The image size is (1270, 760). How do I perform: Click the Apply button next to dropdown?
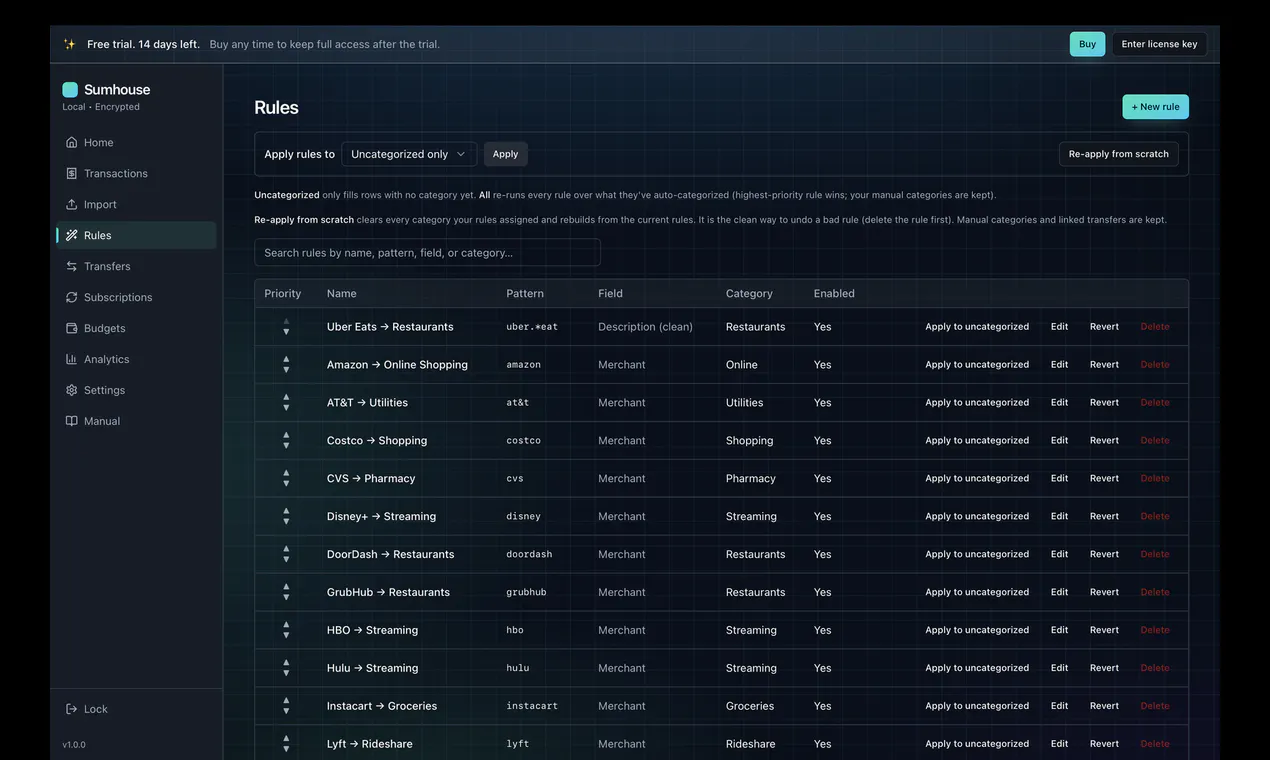pyautogui.click(x=505, y=154)
